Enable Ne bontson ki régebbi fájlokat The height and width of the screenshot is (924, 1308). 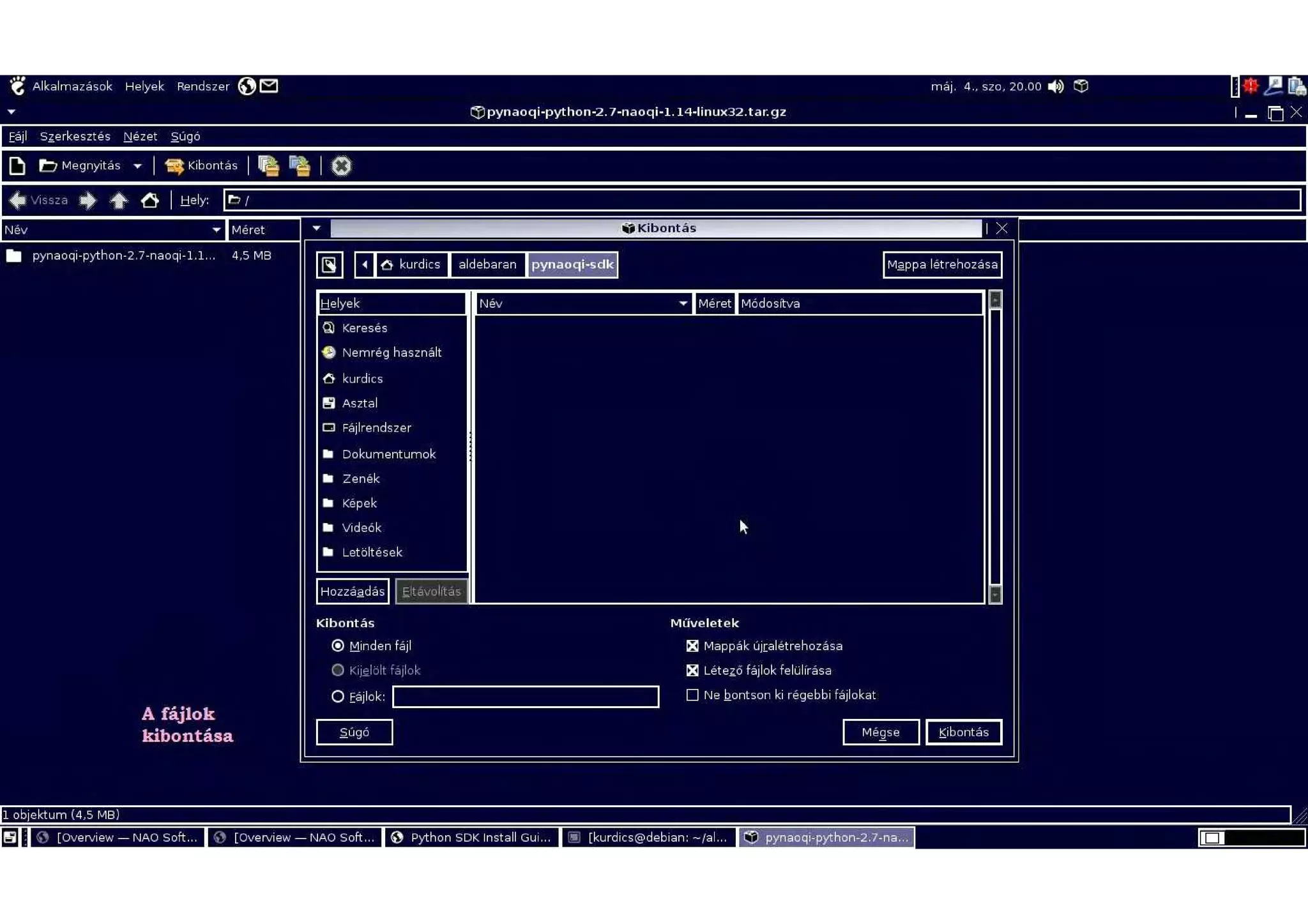pos(692,695)
